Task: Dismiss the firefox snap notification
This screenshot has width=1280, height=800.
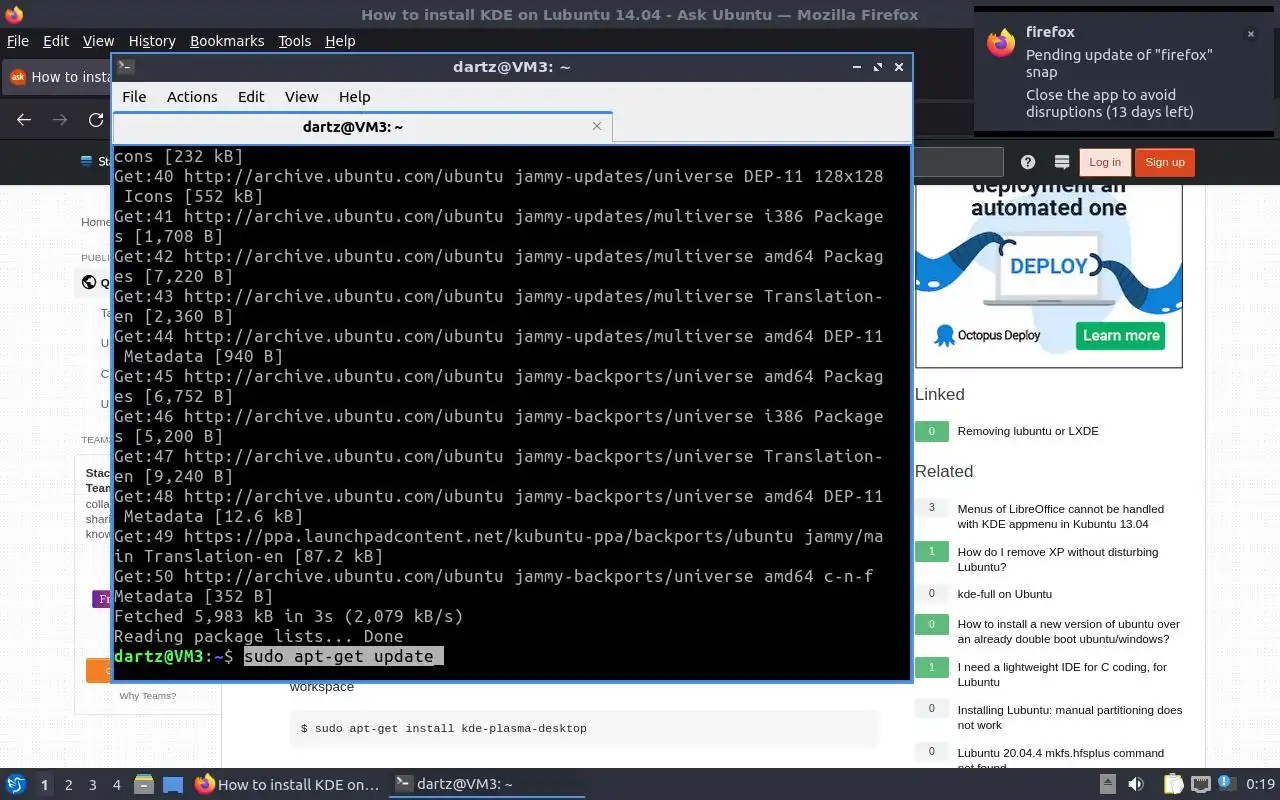Action: tap(1250, 34)
